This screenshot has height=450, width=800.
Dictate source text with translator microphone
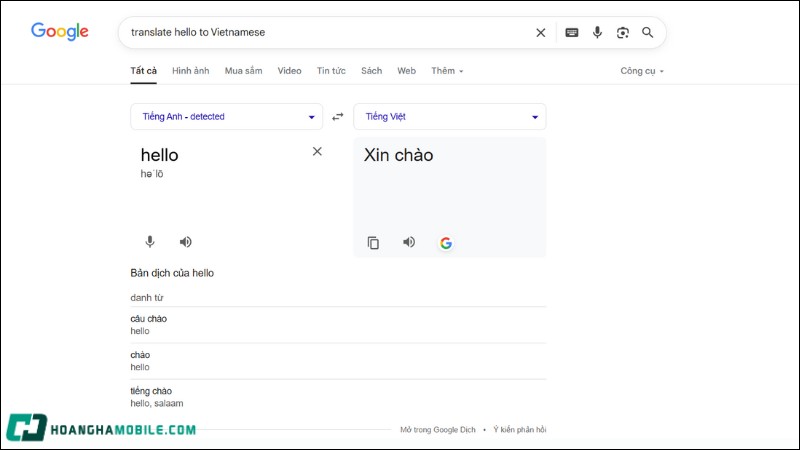click(x=150, y=241)
